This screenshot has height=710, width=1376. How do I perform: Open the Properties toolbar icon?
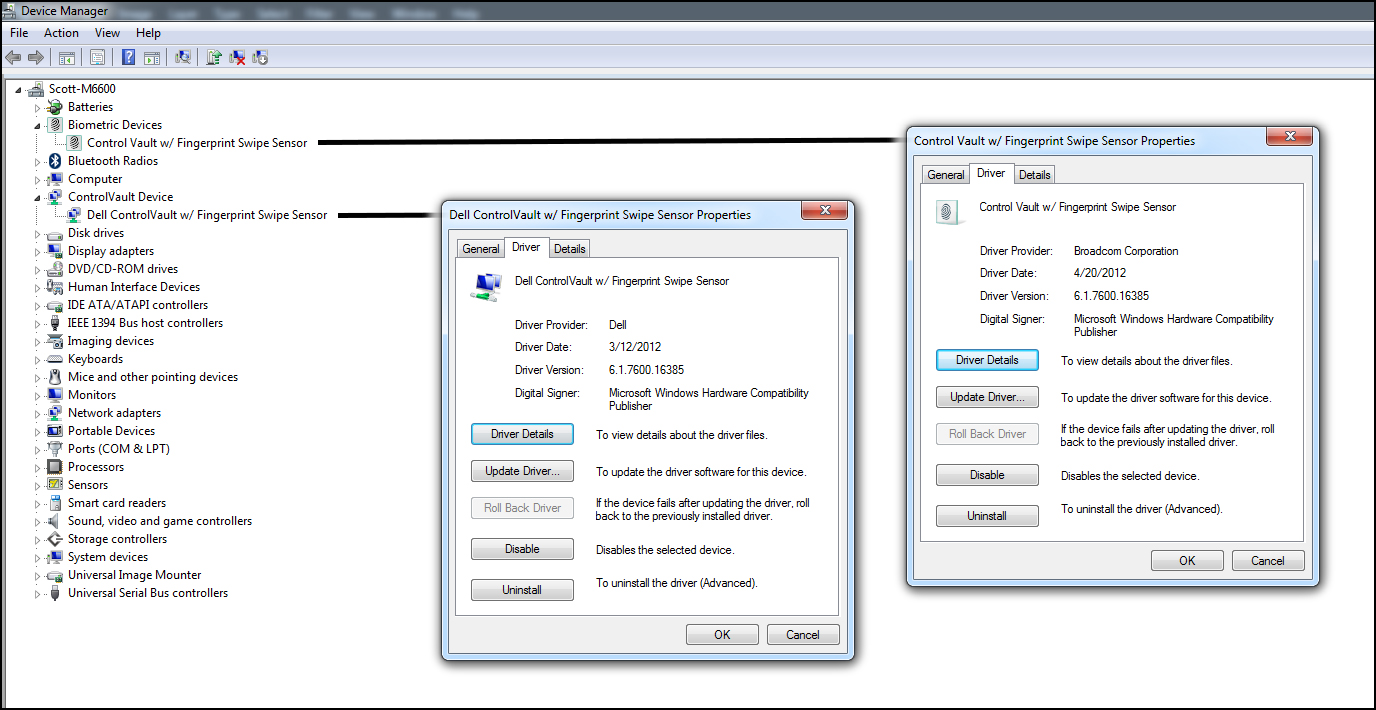click(98, 57)
